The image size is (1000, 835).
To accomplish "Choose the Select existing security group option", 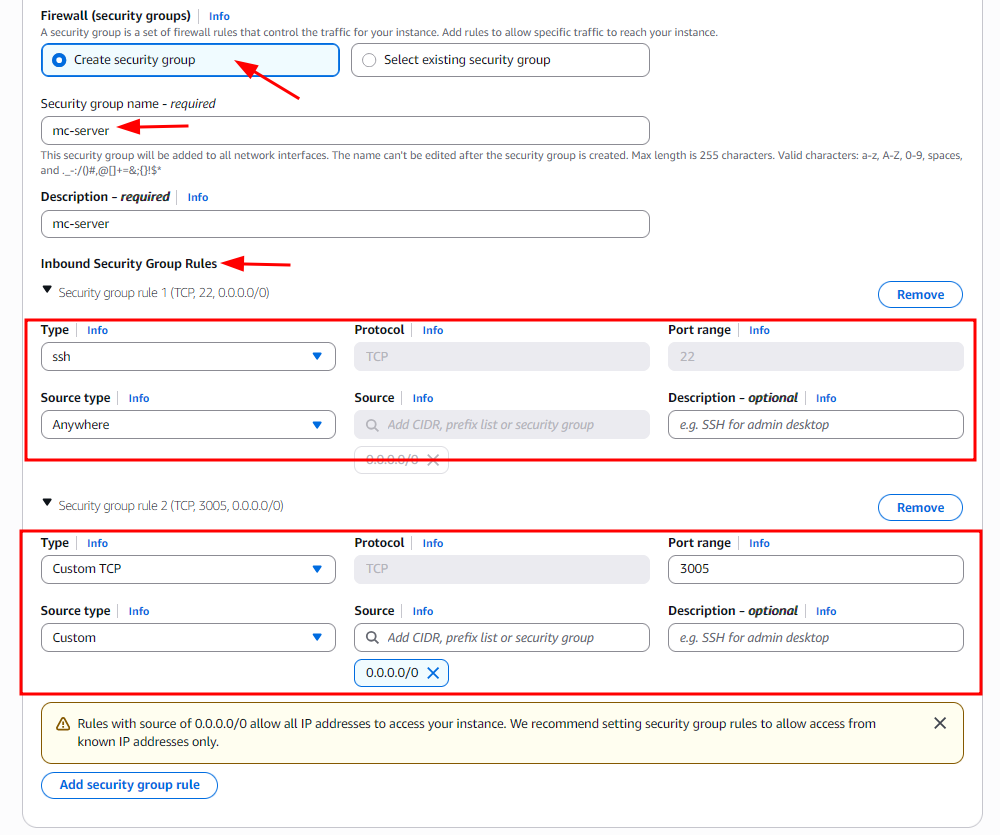I will pyautogui.click(x=369, y=60).
